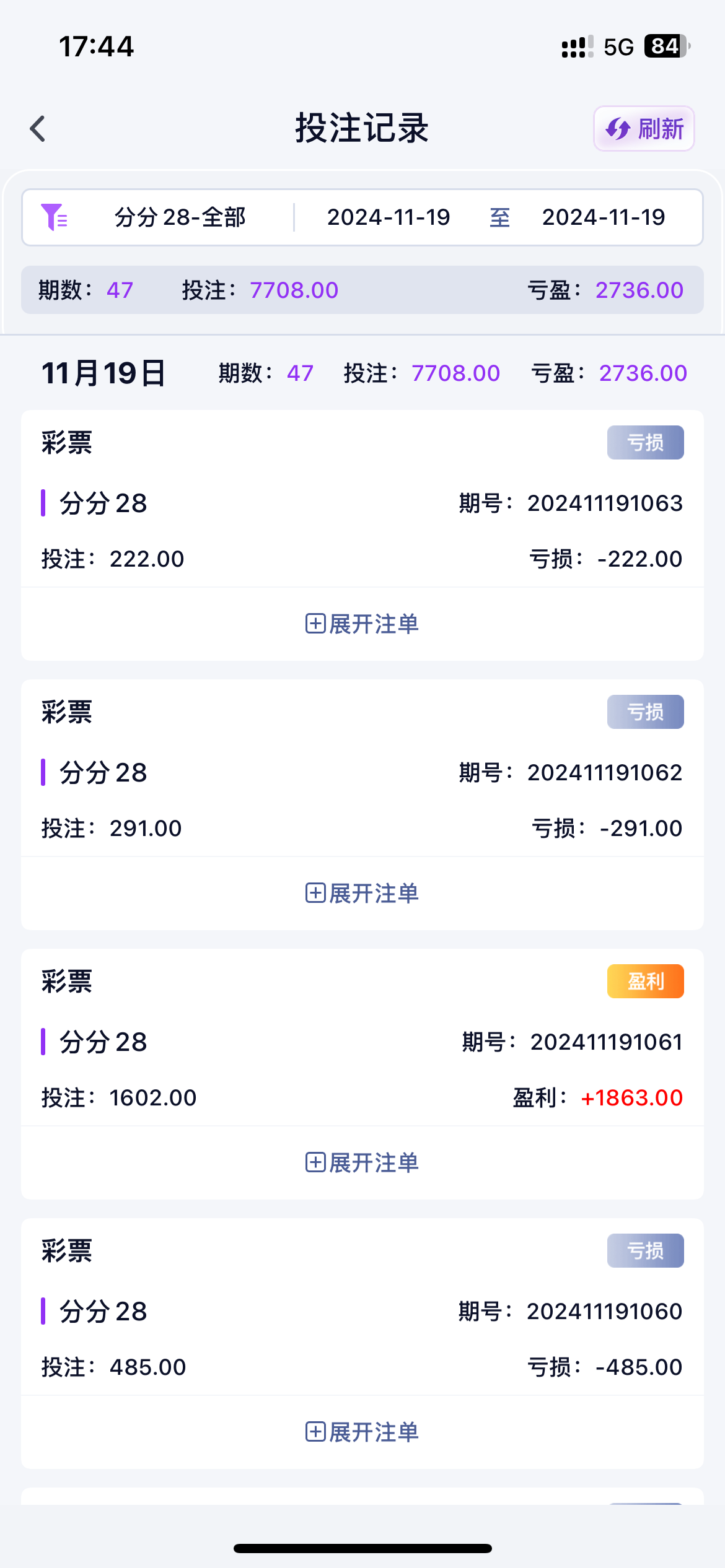Image resolution: width=725 pixels, height=1568 pixels.
Task: Expand bet slip for period 202411191061
Action: tap(362, 1162)
